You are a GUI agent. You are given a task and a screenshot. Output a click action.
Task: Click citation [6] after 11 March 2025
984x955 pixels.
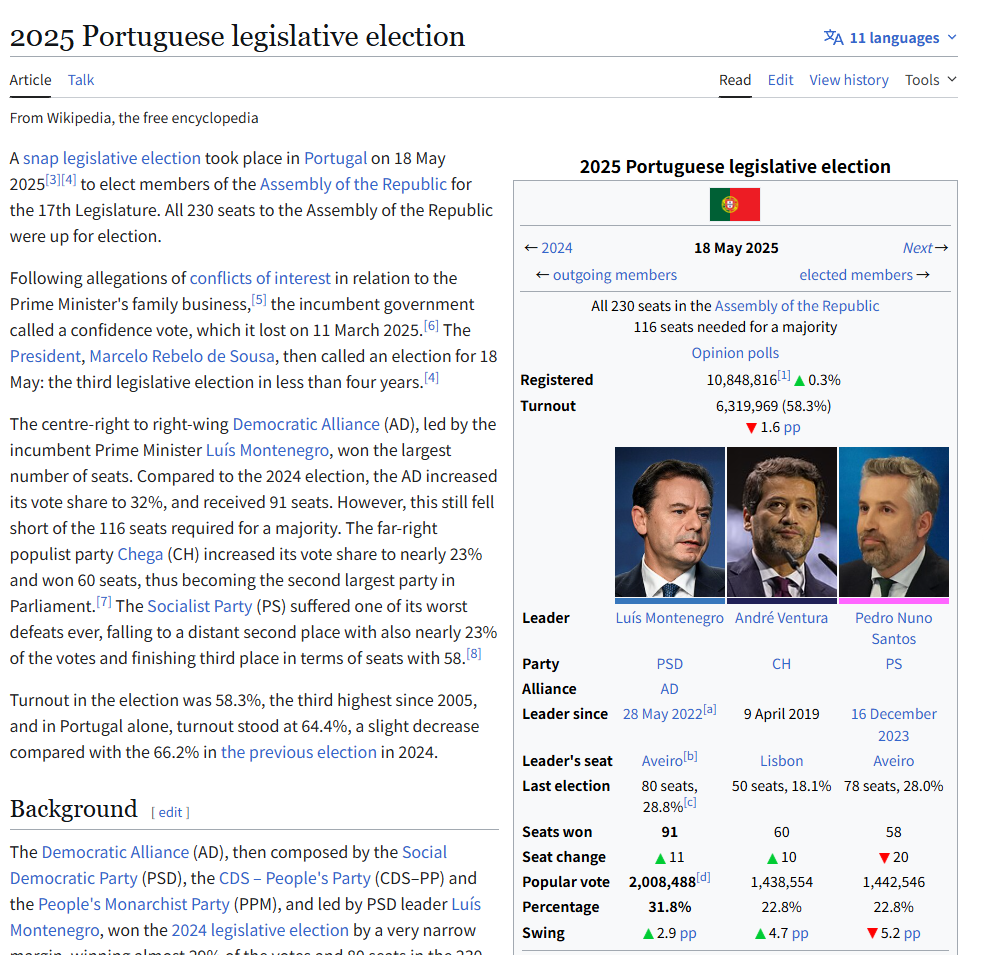pos(431,325)
